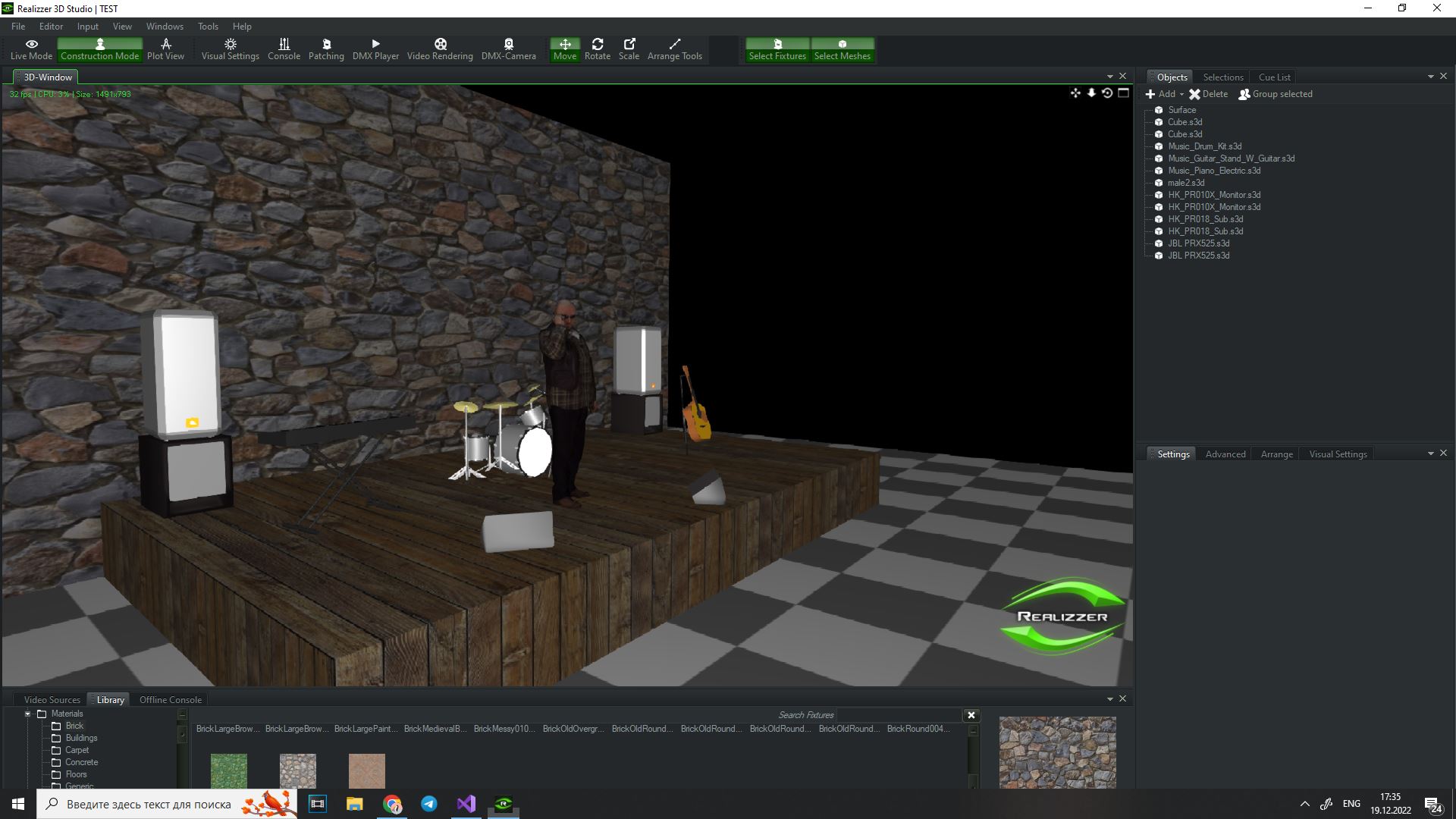Reset the 3D view camera icon
1456x819 pixels.
pyautogui.click(x=1107, y=93)
